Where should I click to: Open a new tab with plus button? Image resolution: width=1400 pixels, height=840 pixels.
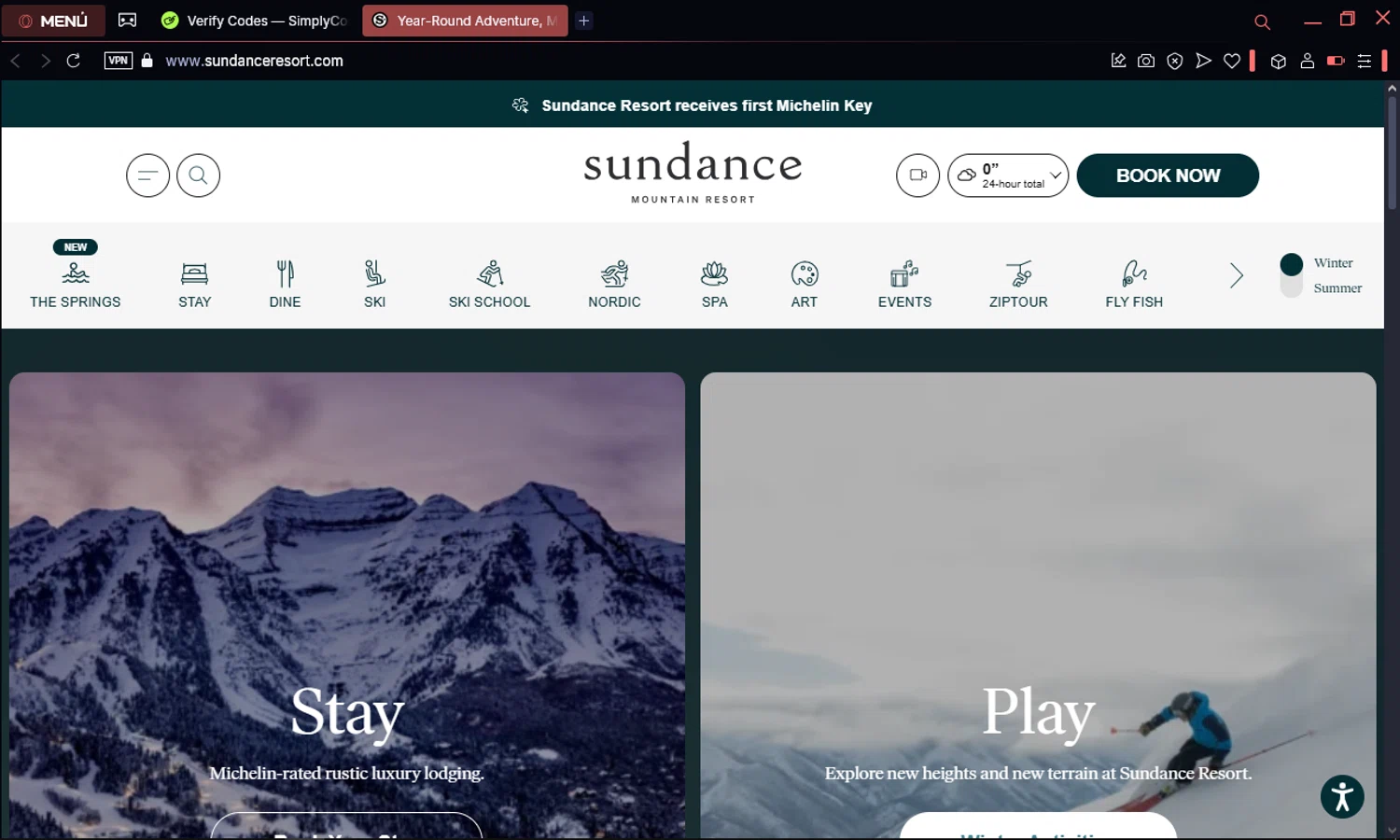coord(584,21)
